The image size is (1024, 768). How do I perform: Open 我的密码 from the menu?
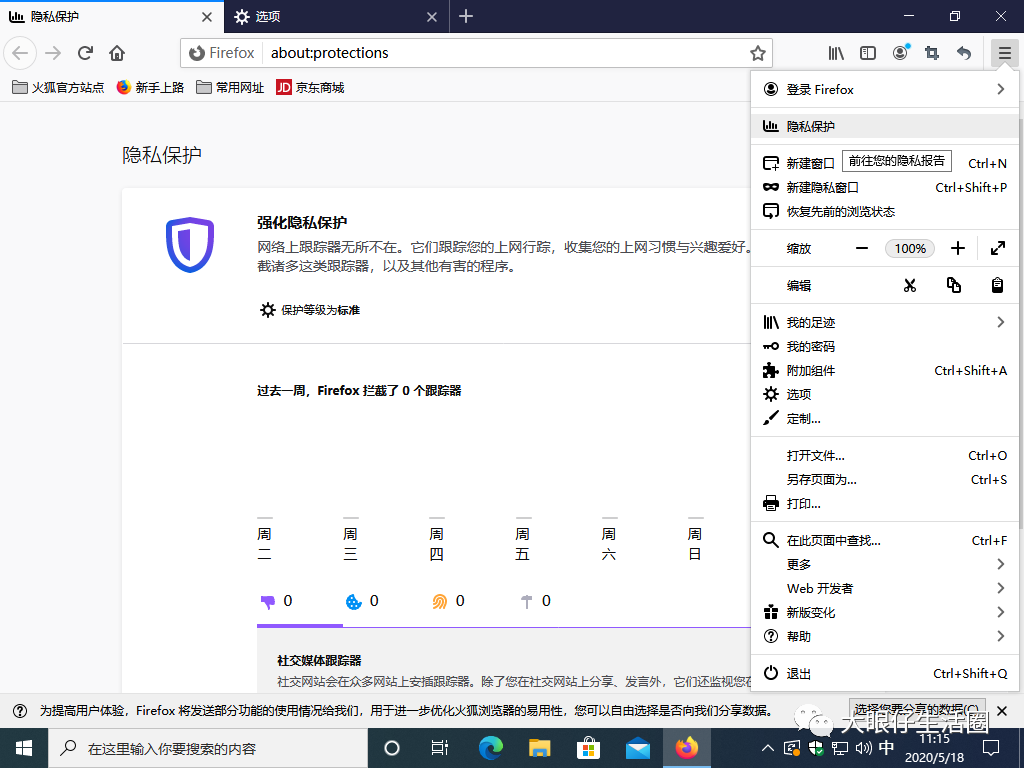[x=884, y=347]
